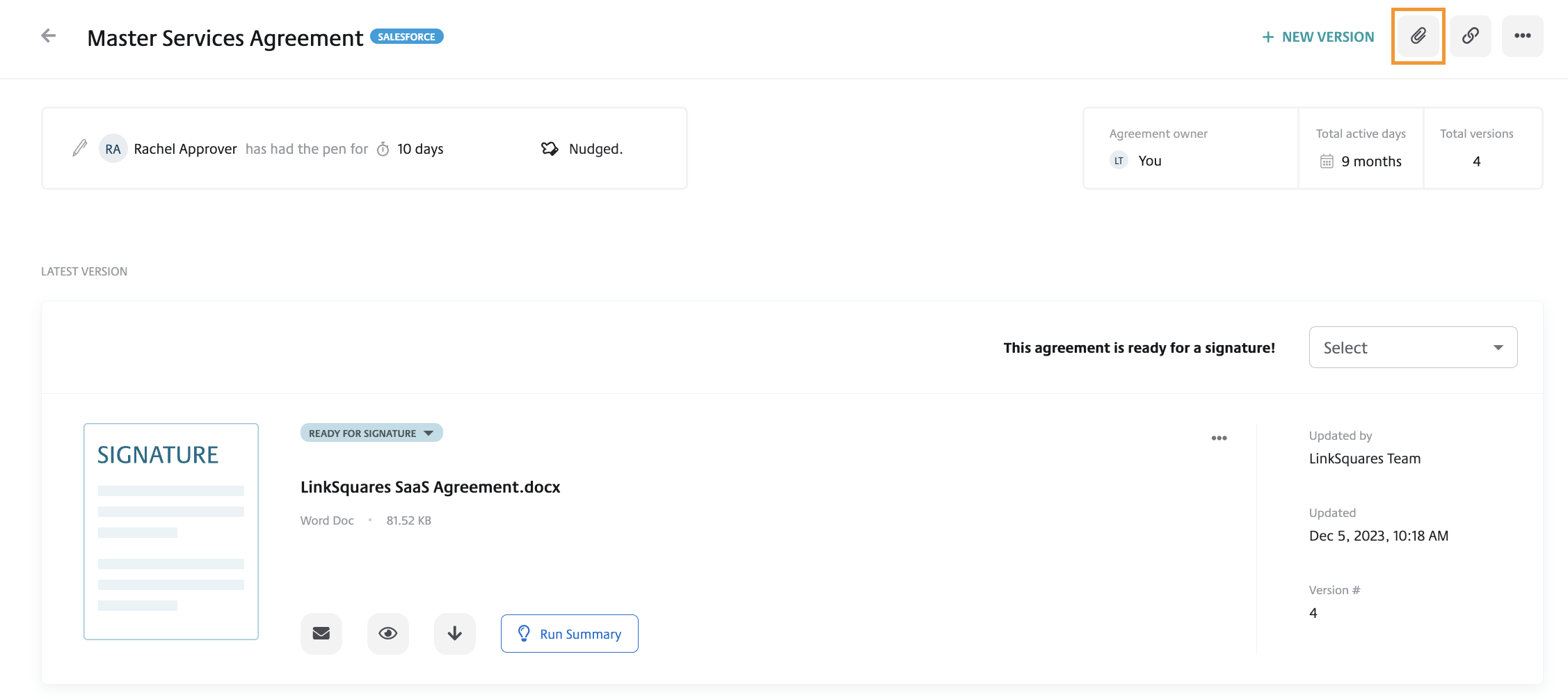
Task: Open the version card ellipsis menu
Action: click(x=1219, y=438)
